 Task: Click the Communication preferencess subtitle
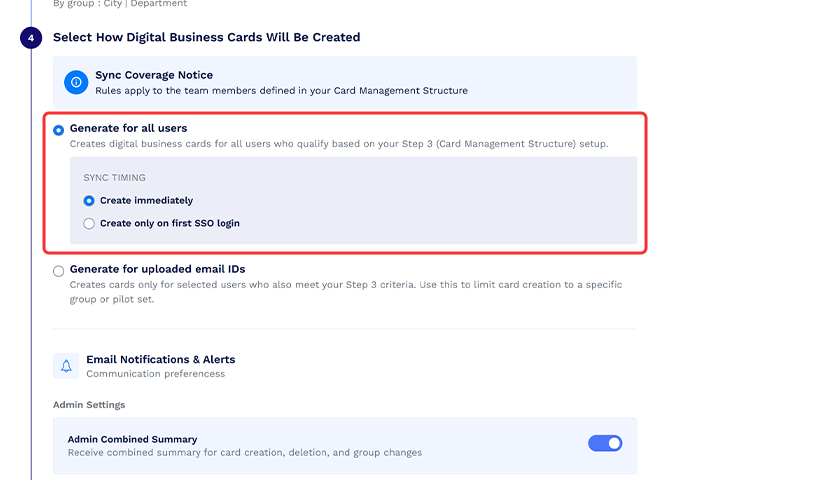tap(155, 374)
